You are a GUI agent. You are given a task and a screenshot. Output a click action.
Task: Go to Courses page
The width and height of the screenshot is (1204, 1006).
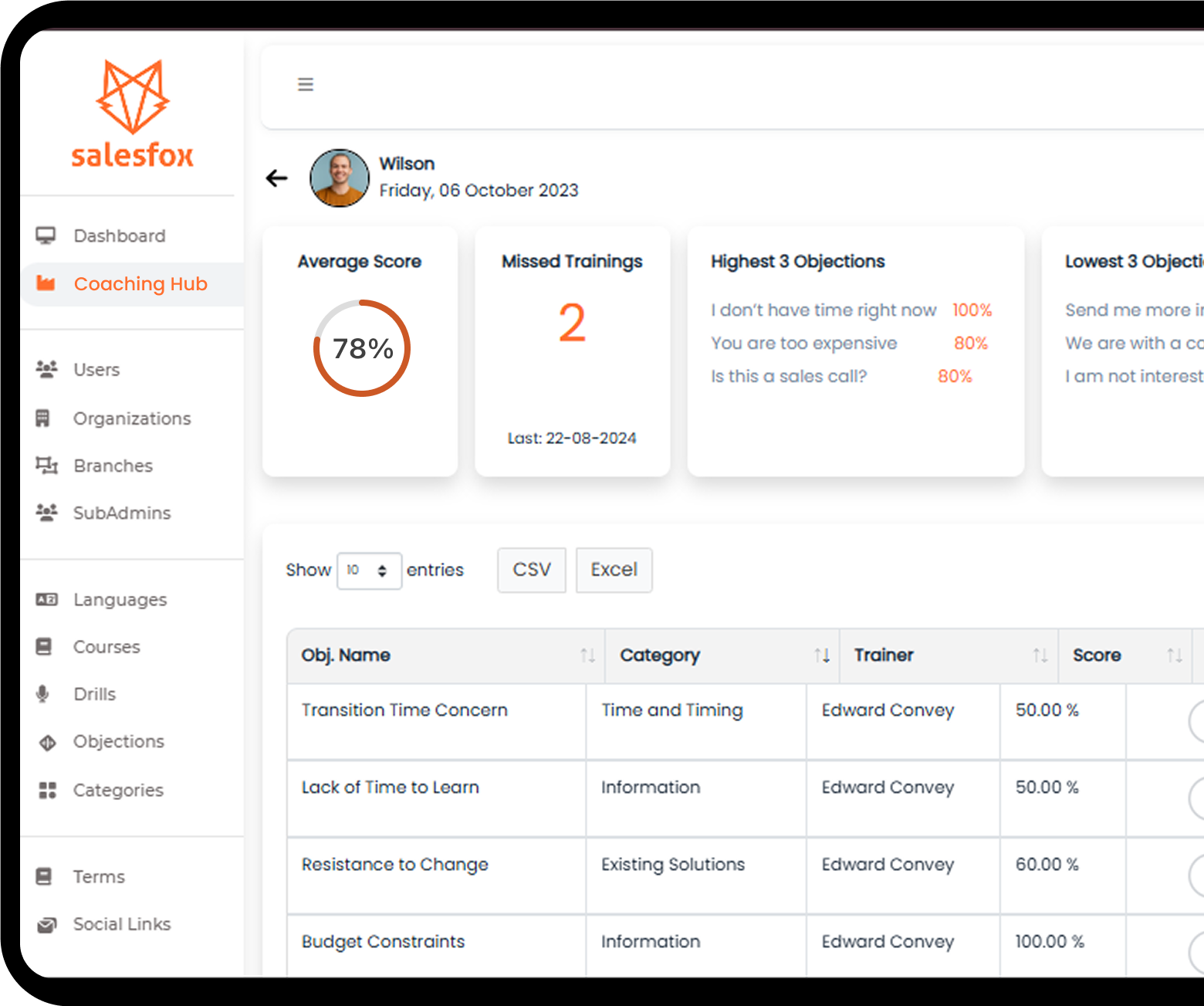click(x=107, y=646)
